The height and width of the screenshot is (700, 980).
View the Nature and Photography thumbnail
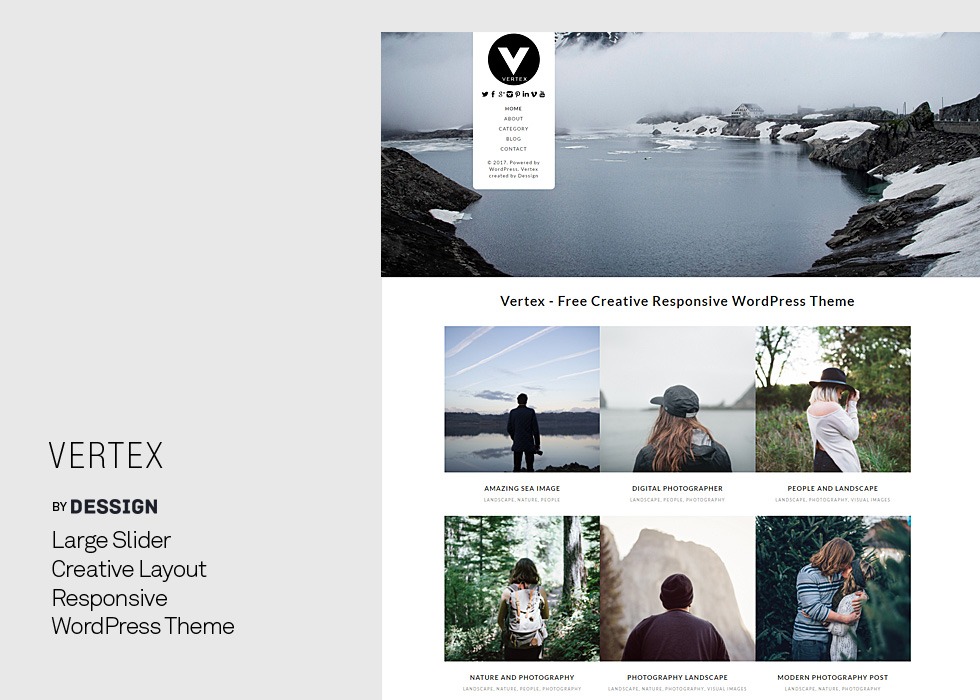pos(522,588)
